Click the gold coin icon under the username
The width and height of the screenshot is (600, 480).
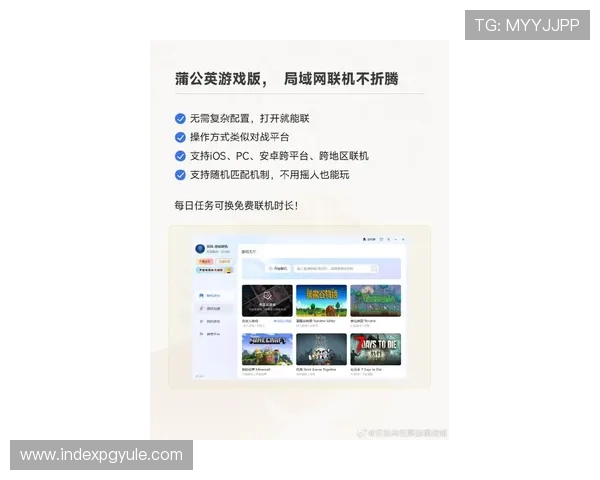[x=228, y=270]
